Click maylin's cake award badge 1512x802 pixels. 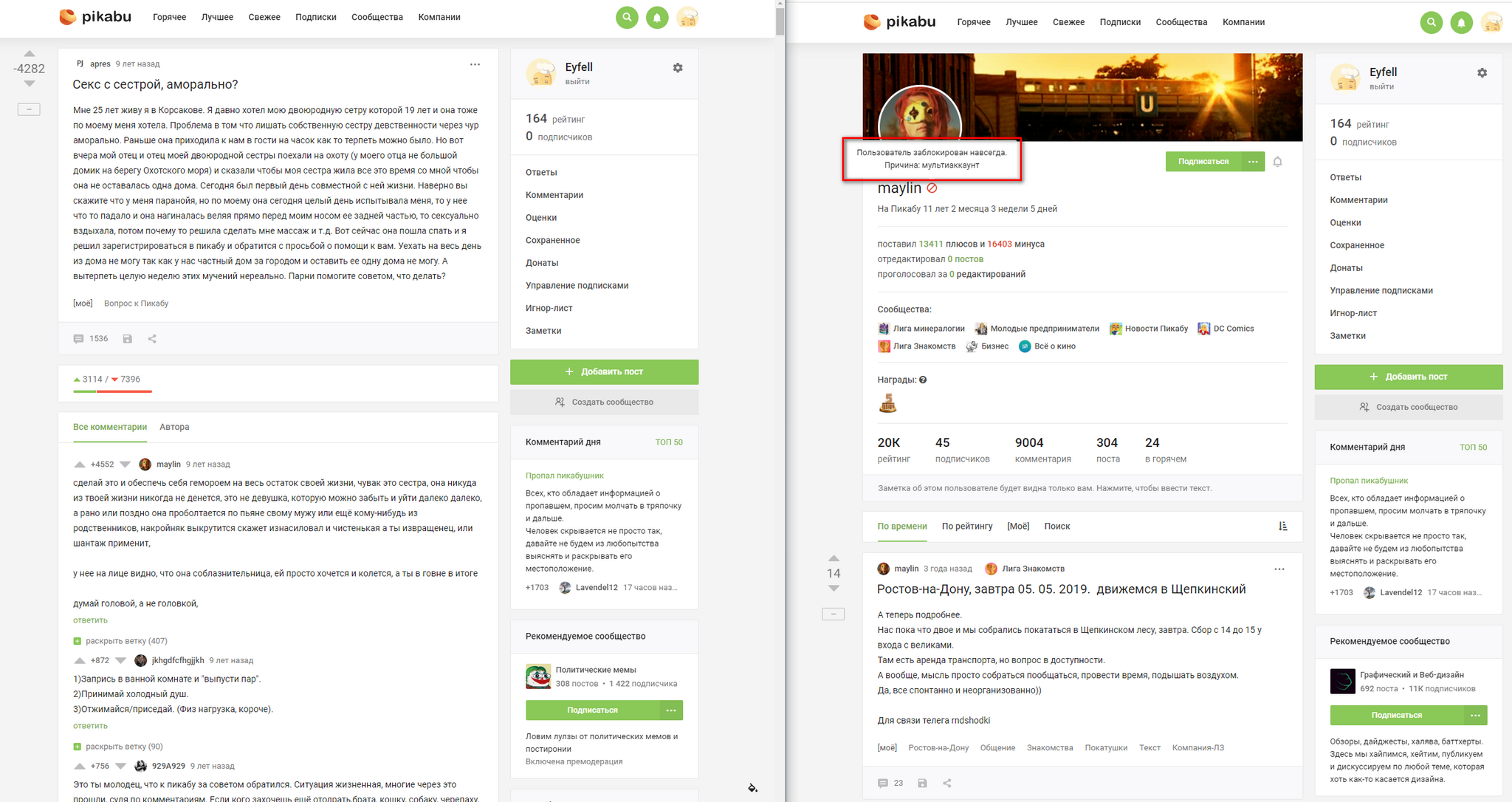click(x=887, y=403)
